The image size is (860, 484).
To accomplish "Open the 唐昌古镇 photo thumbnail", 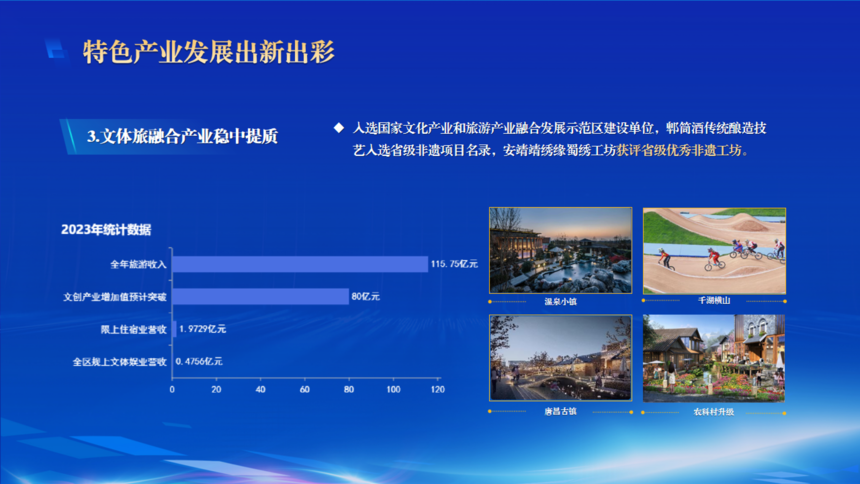I will pos(560,358).
